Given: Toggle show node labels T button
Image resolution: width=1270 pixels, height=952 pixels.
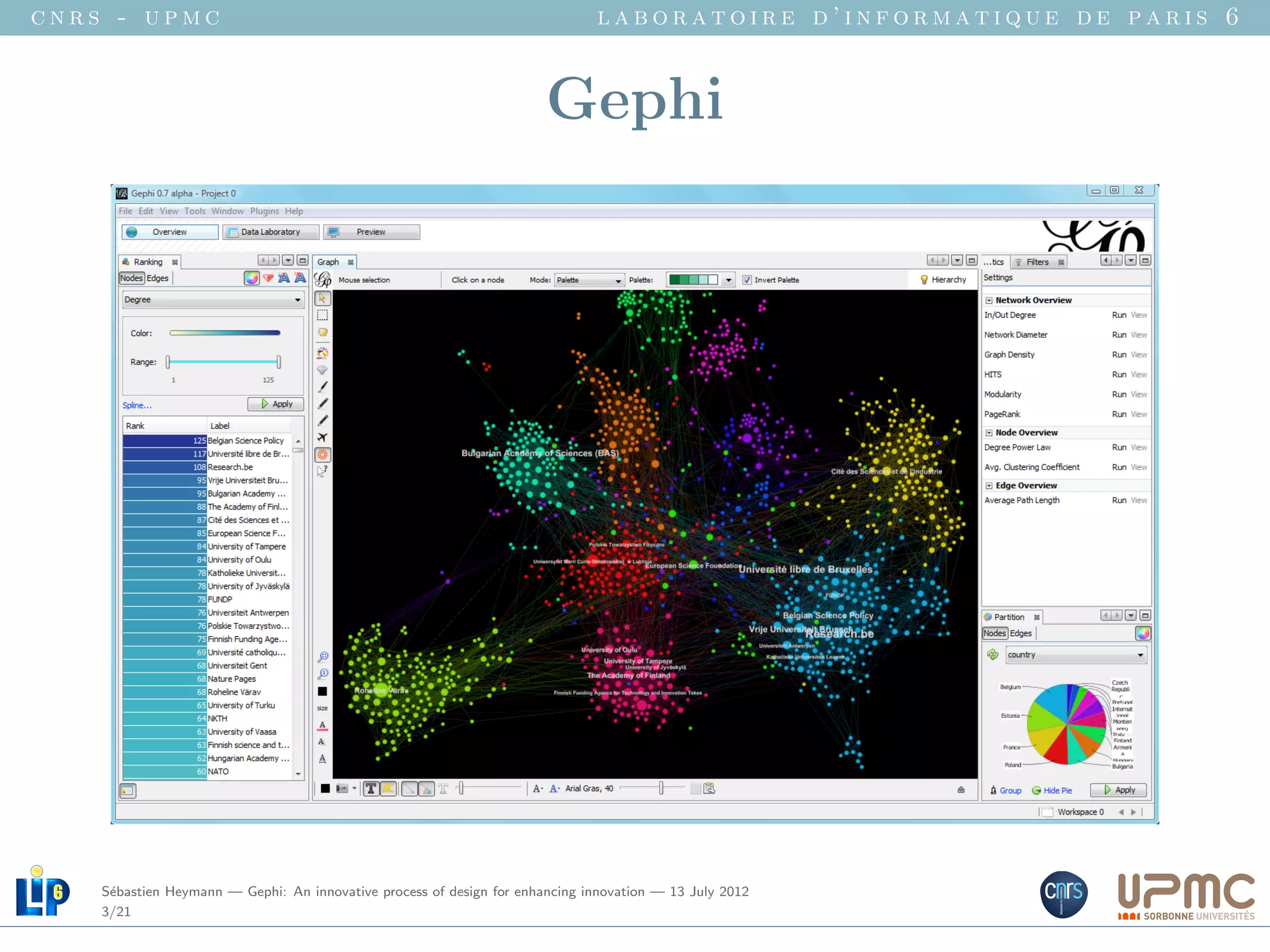Looking at the screenshot, I should pyautogui.click(x=371, y=789).
